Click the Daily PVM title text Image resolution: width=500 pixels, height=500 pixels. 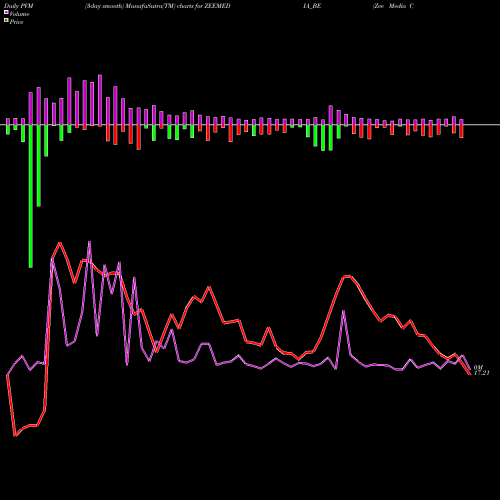click(19, 6)
